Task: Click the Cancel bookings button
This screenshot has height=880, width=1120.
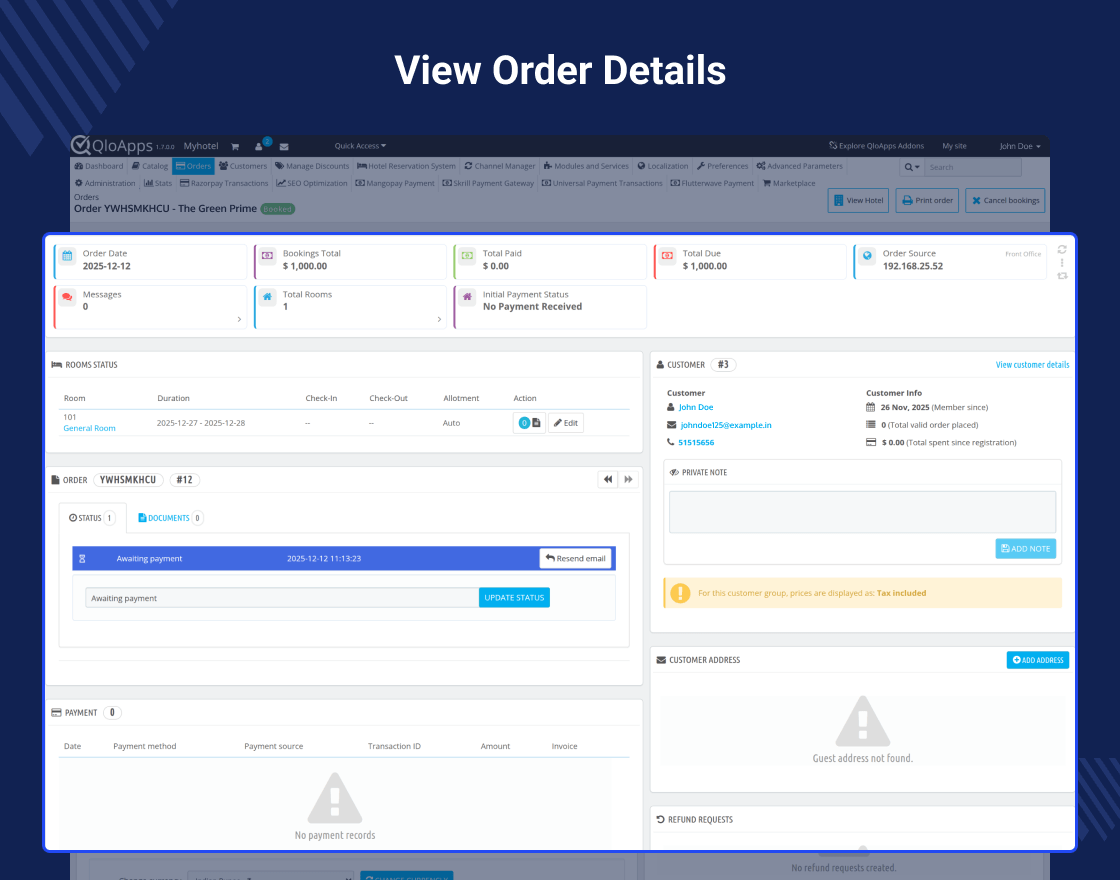Action: [x=1005, y=201]
